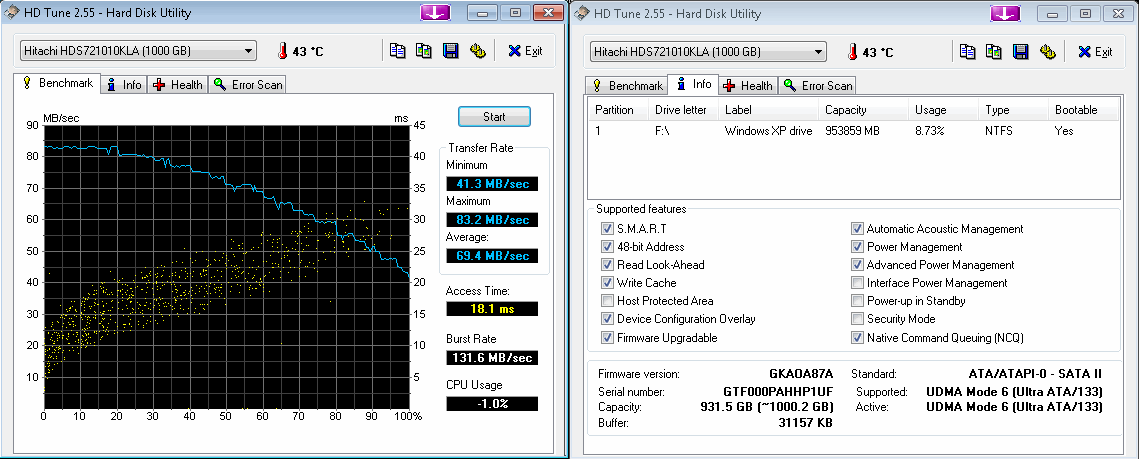Enable the Interface Power Management checkbox

click(857, 283)
